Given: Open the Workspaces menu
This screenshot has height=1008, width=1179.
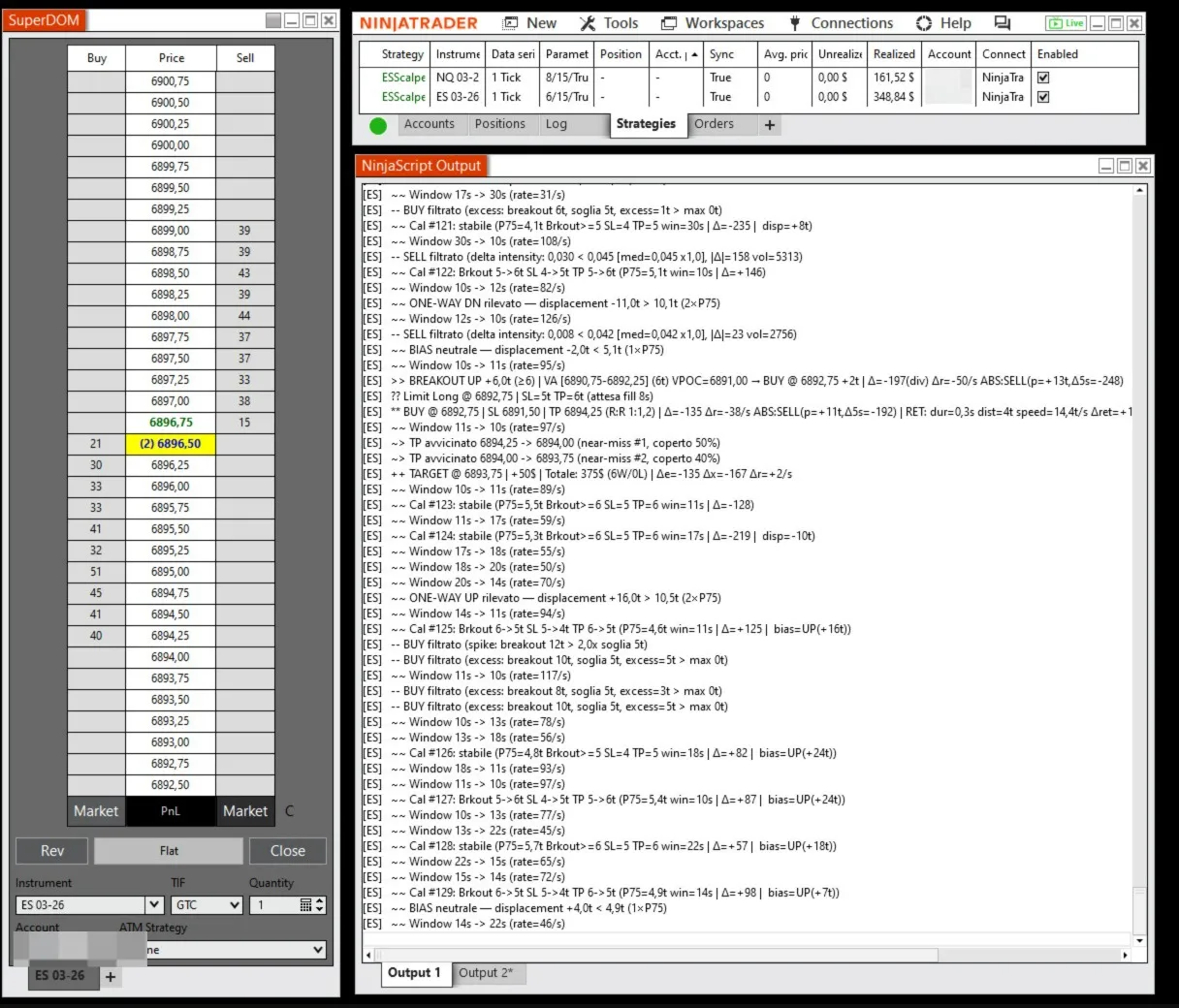Looking at the screenshot, I should [x=713, y=23].
